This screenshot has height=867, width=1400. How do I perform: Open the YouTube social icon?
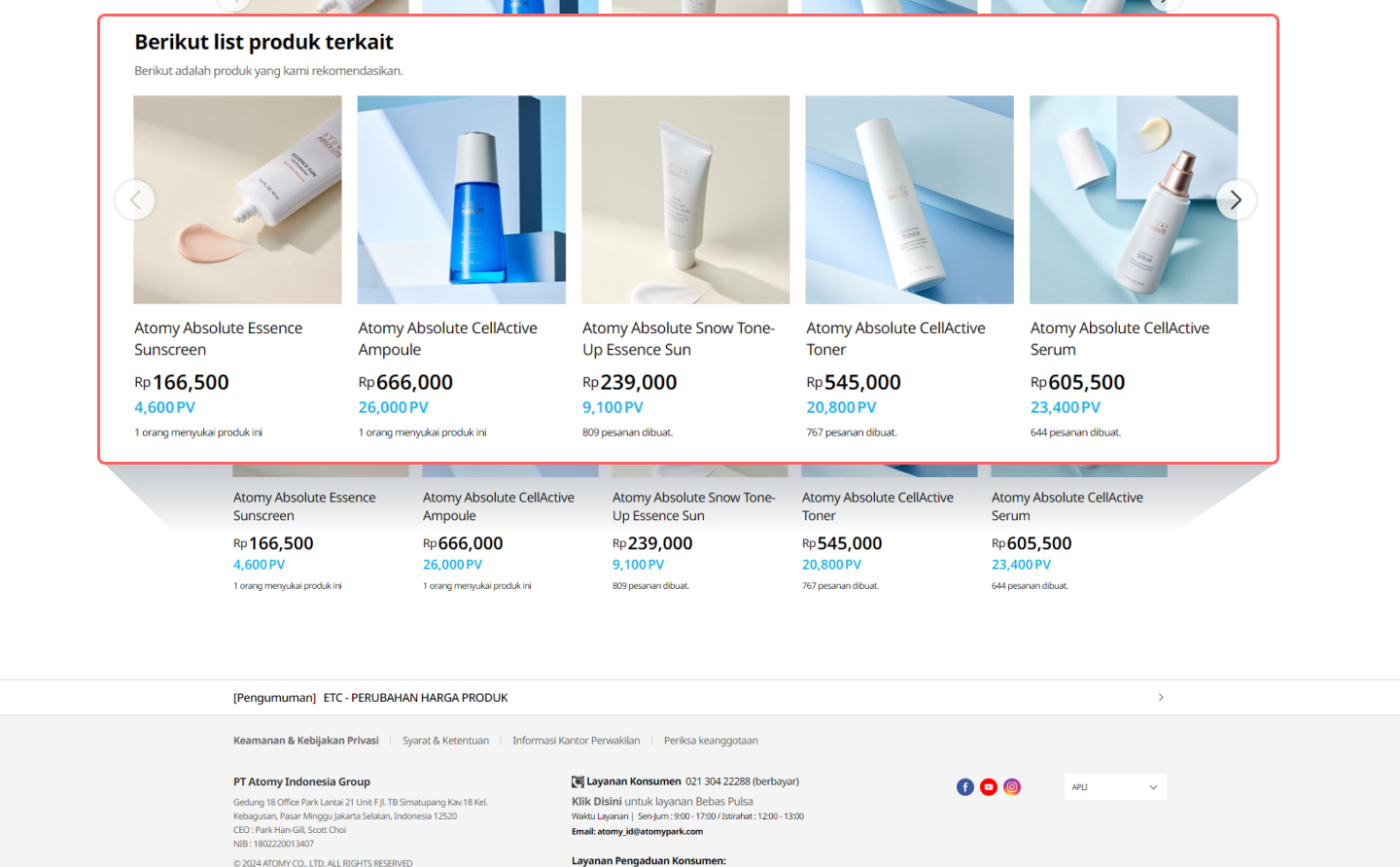[x=989, y=787]
